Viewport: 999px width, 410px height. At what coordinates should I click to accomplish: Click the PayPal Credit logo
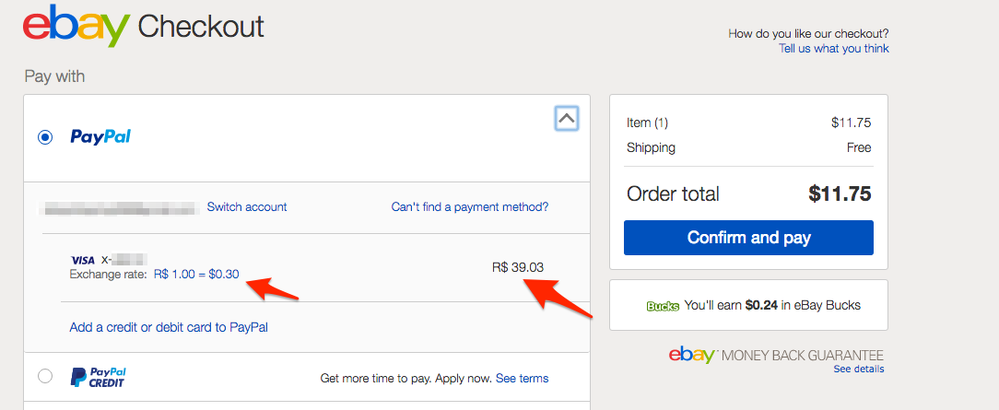pos(98,378)
